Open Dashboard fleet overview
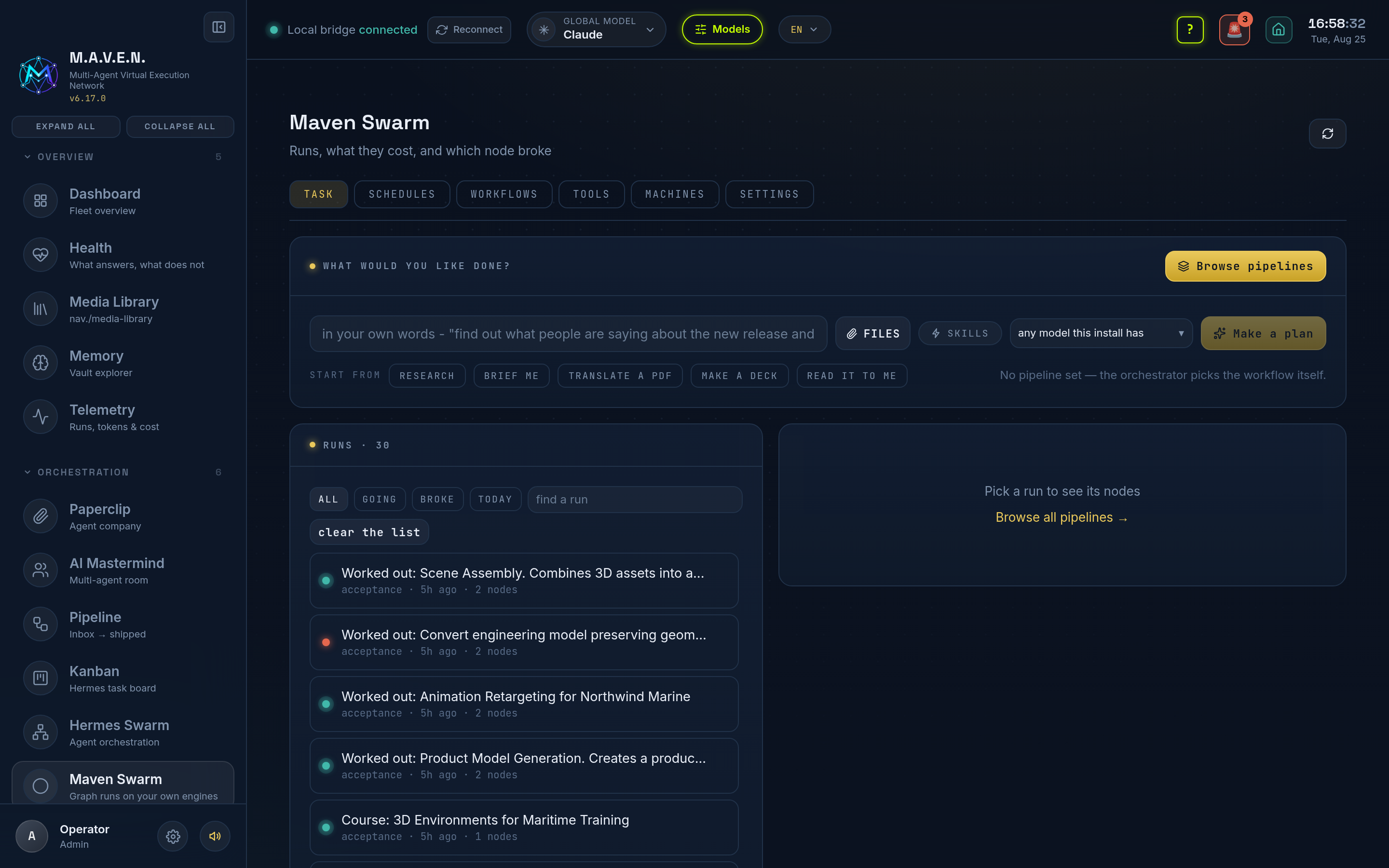The width and height of the screenshot is (1389, 868). [123, 201]
